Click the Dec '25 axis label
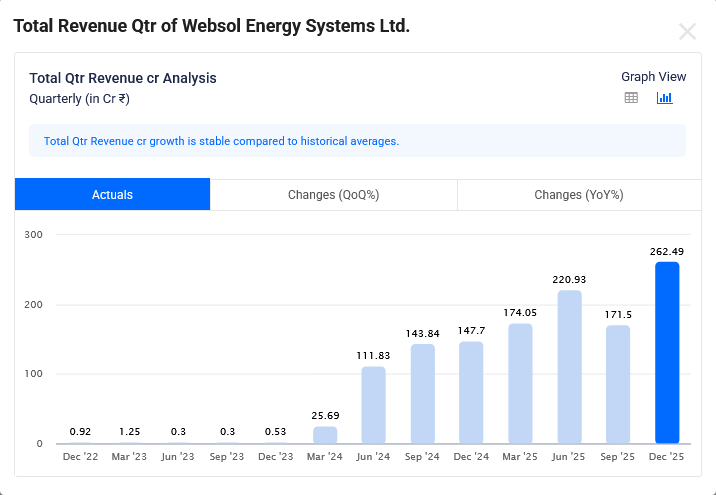Viewport: 716px width, 495px height. point(667,457)
